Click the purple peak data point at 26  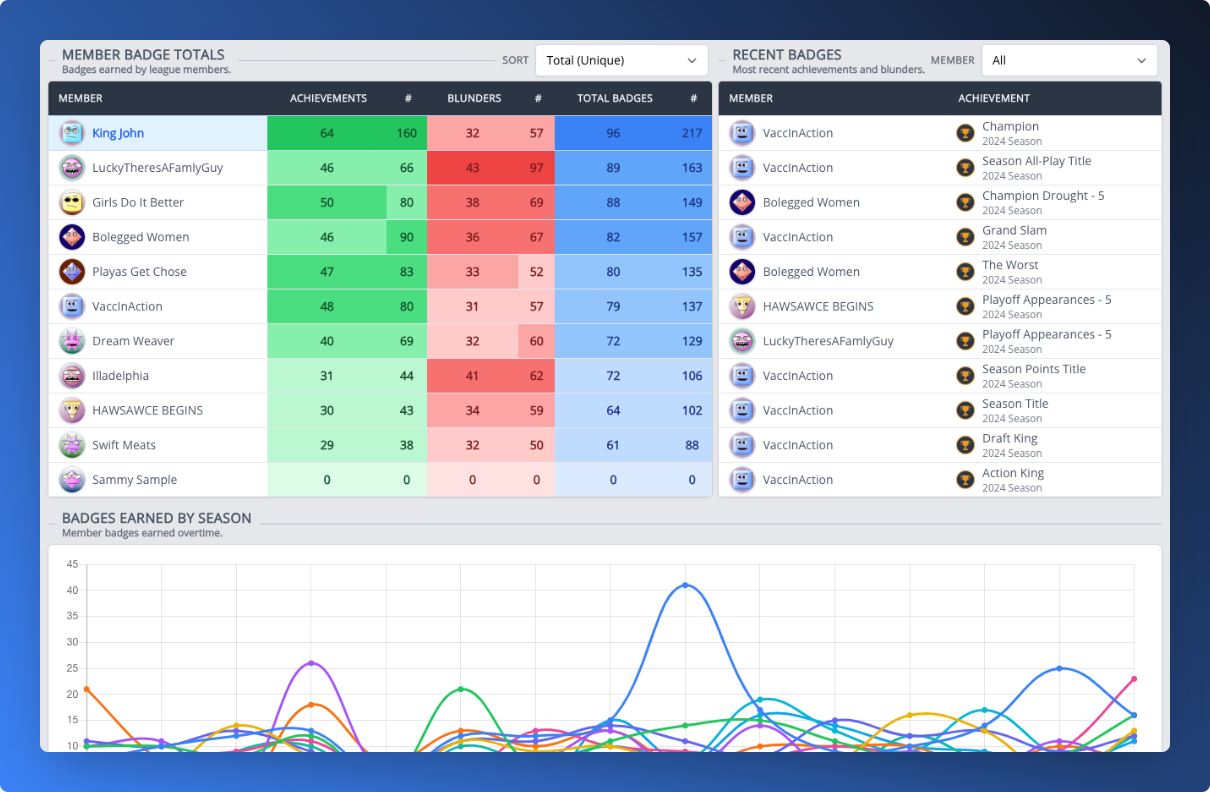[x=311, y=663]
